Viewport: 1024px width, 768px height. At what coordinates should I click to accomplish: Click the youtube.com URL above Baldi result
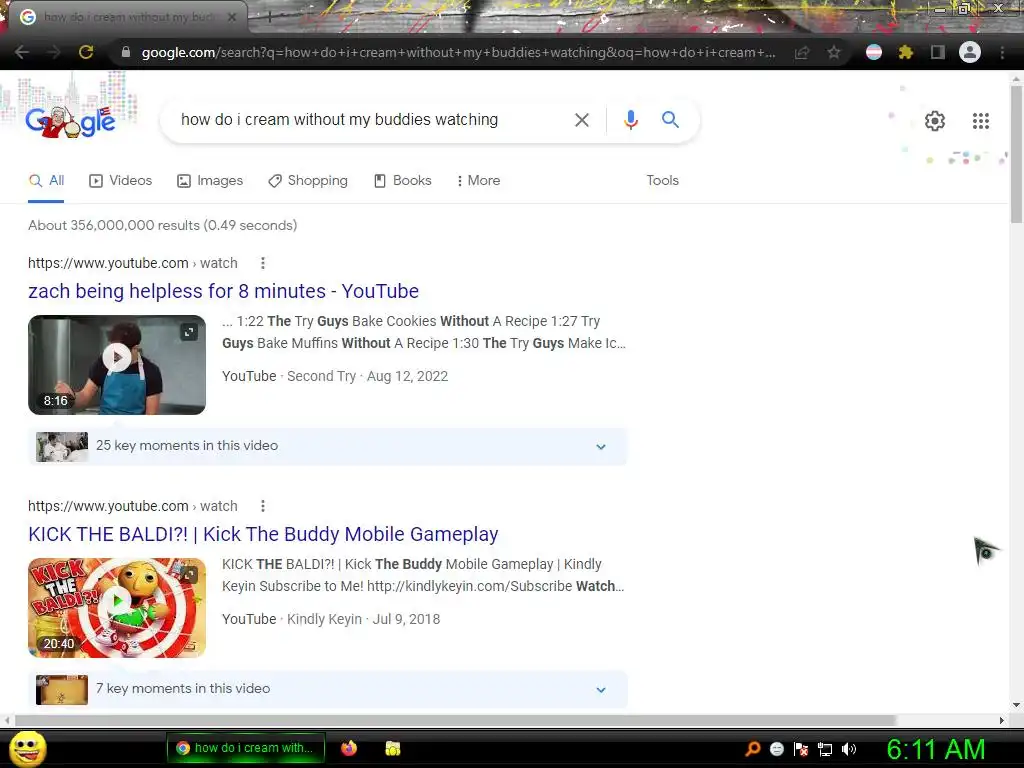click(133, 506)
